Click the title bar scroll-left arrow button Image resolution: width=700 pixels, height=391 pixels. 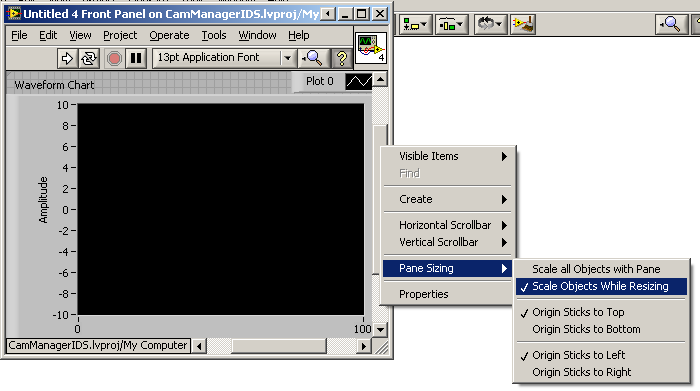click(328, 14)
